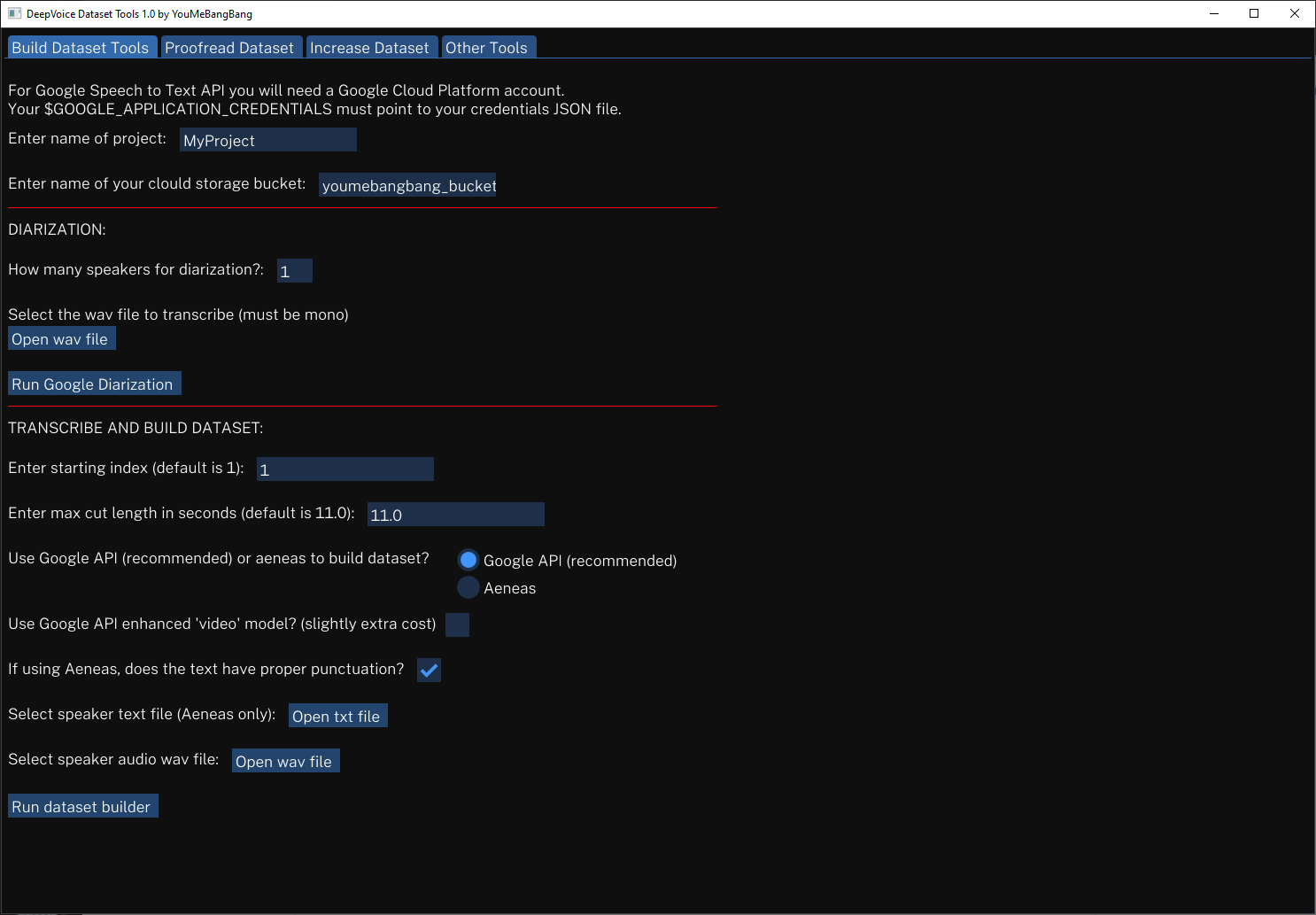Viewport: 1316px width, 915px height.
Task: Uncheck the Aeneas proper punctuation checkbox
Action: pyautogui.click(x=429, y=670)
